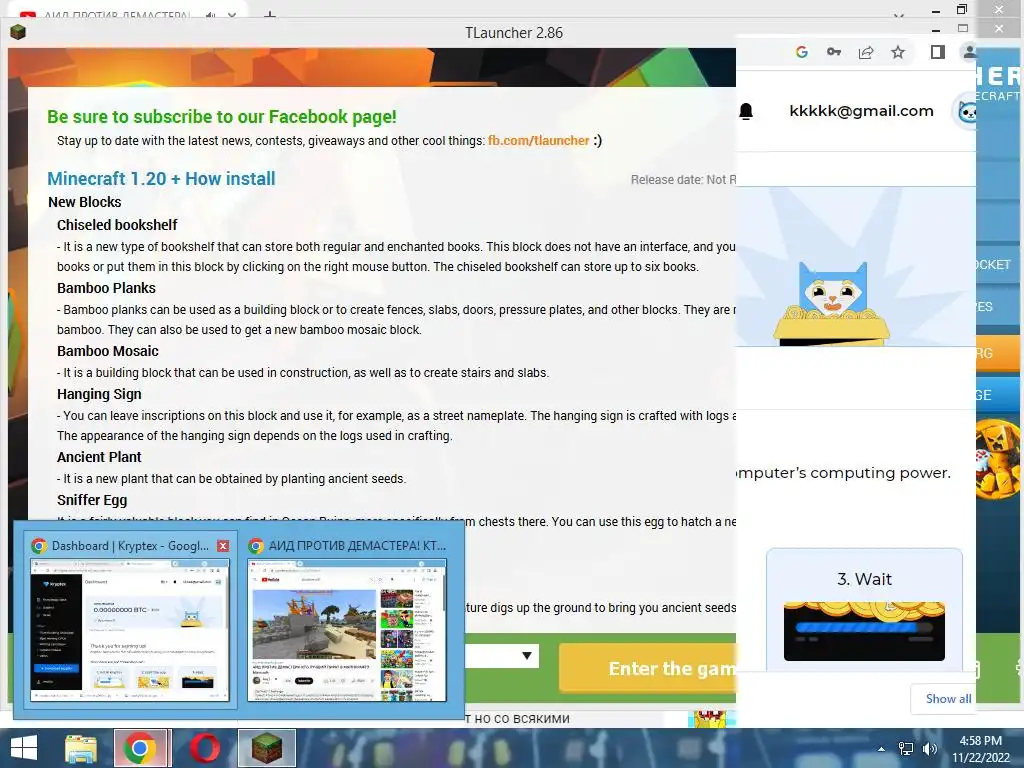Image resolution: width=1024 pixels, height=768 pixels.
Task: Click the 3. Wait step card
Action: point(864,609)
